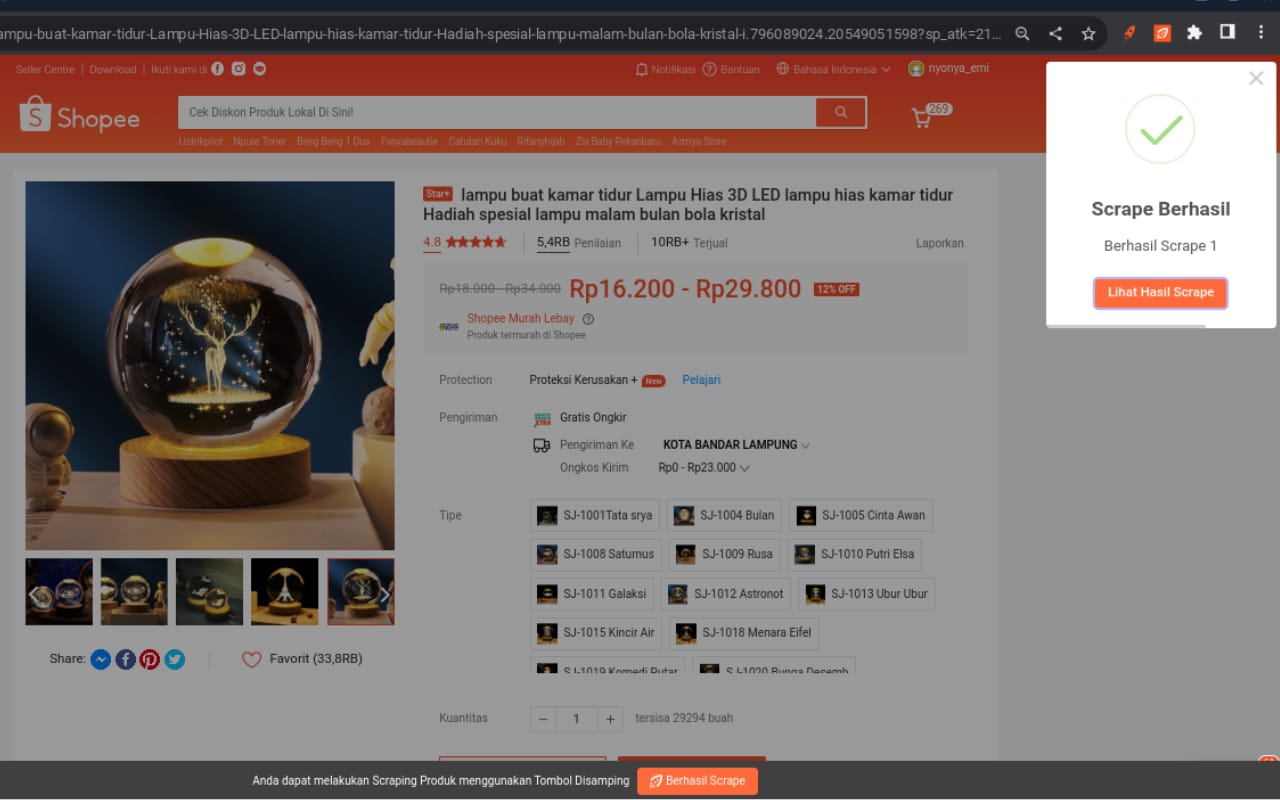Choose the SJ-1015 Kincir Air option
1280x800 pixels.
[597, 633]
